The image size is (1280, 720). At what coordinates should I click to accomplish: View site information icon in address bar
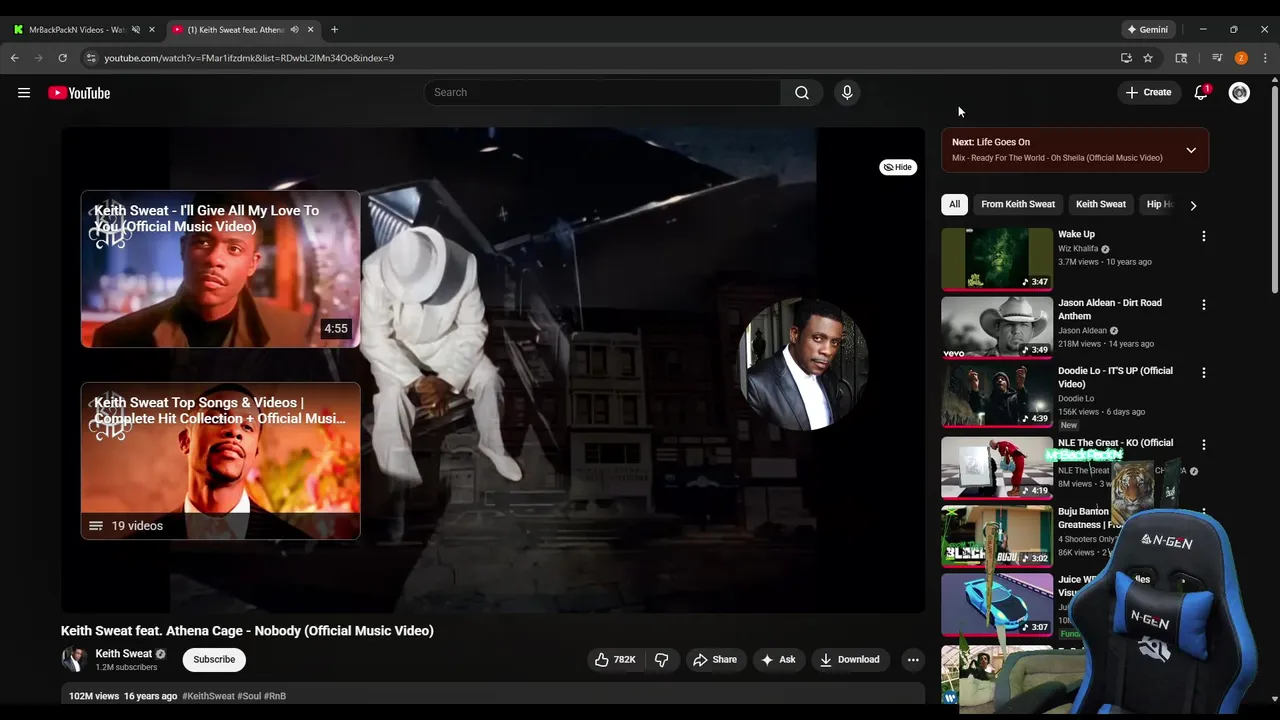pyautogui.click(x=91, y=58)
